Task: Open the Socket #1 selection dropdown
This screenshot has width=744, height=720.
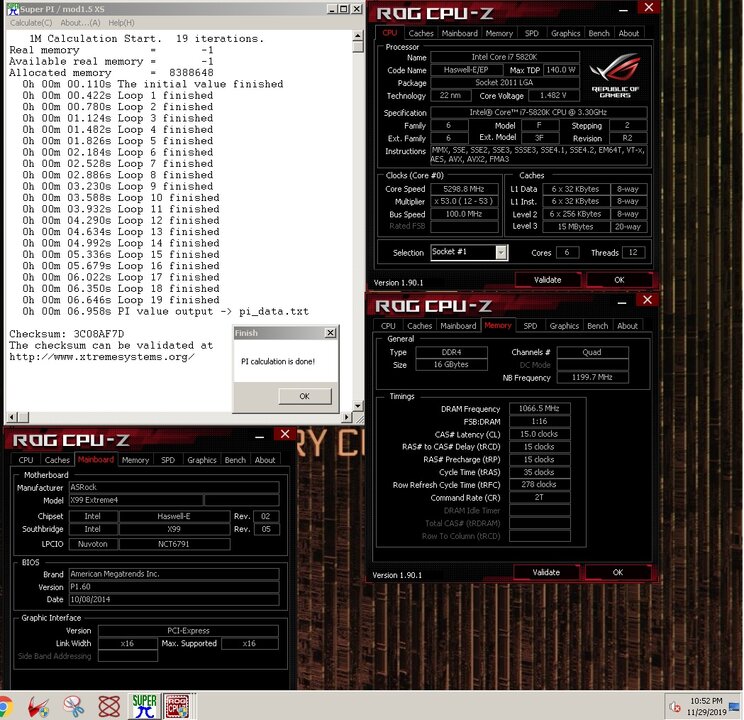Action: (x=501, y=252)
